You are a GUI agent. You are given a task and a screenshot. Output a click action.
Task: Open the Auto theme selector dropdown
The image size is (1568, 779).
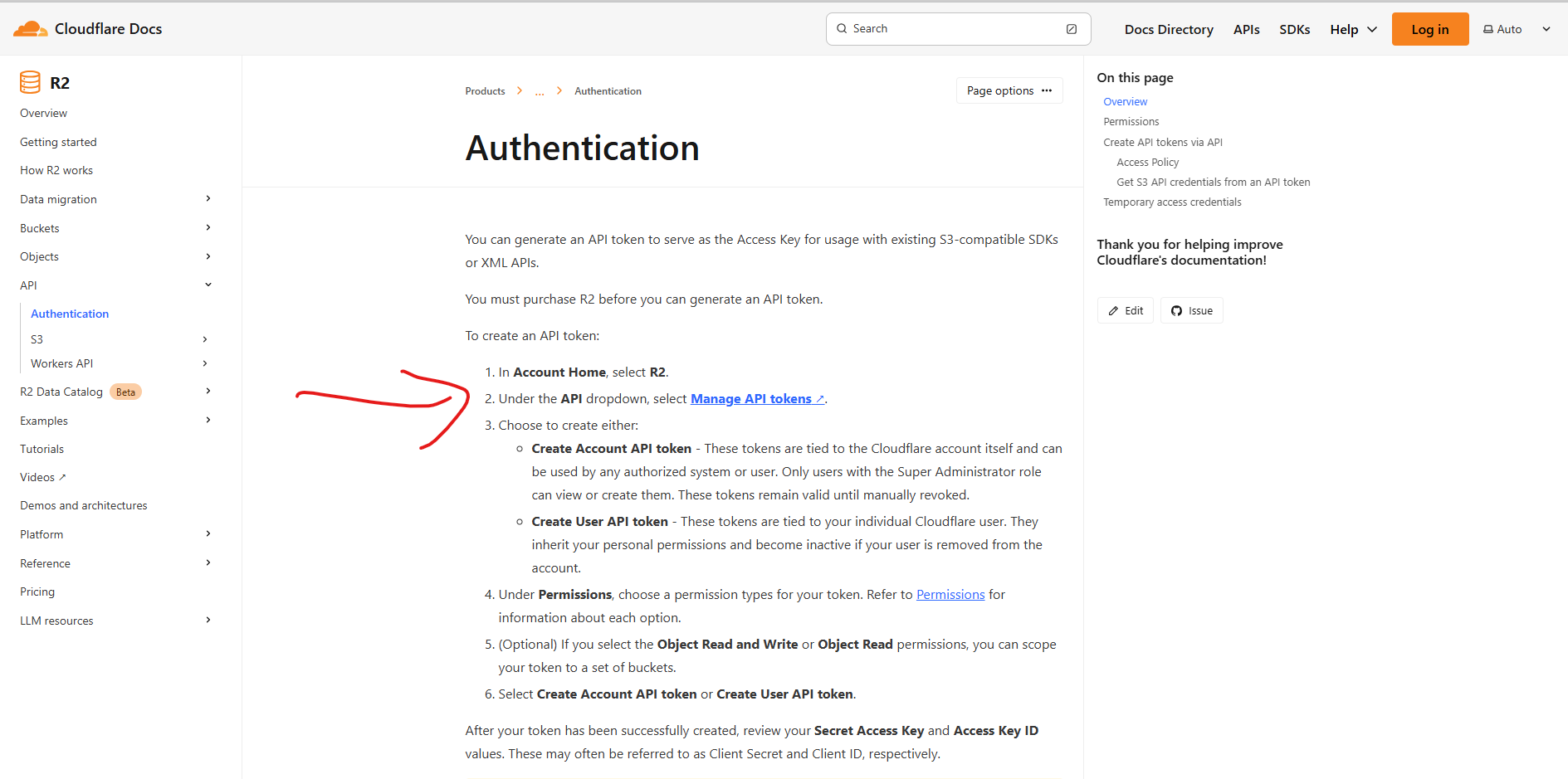click(x=1517, y=29)
